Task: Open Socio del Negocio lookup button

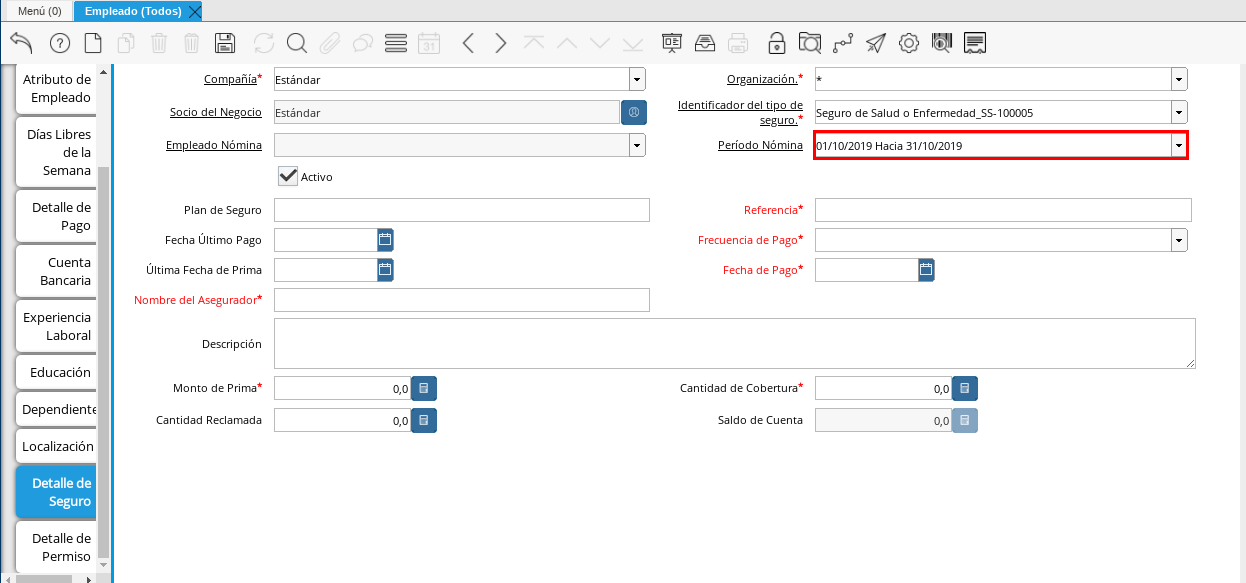Action: point(634,112)
